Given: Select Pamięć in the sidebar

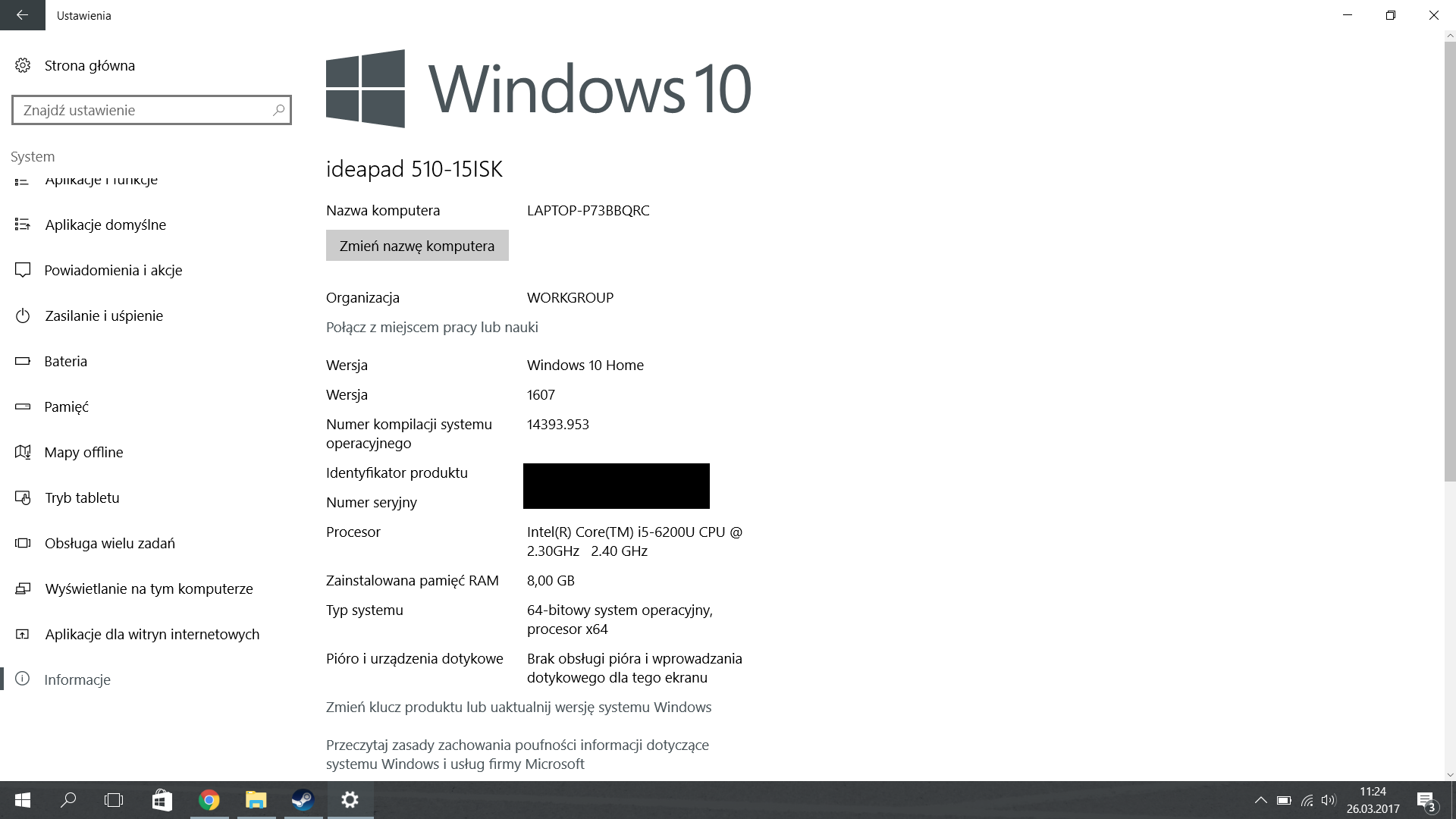Looking at the screenshot, I should click(67, 406).
